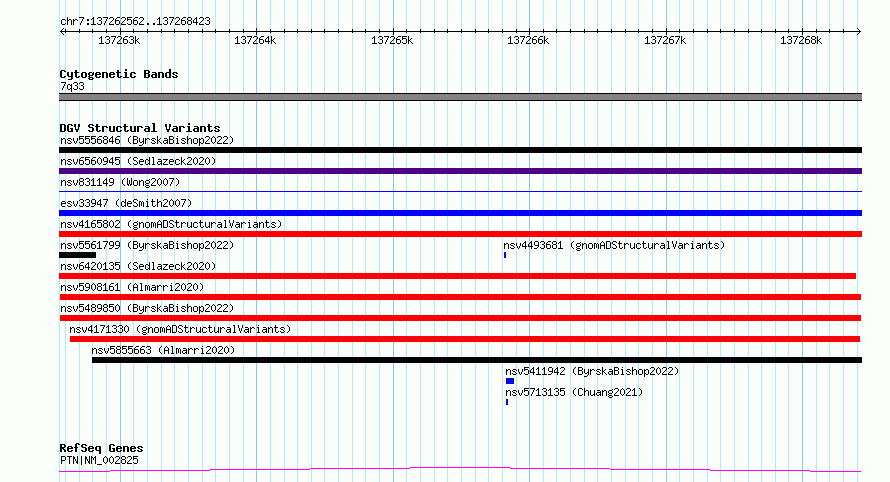Select the short black nsv5561799 bar
This screenshot has width=890, height=482.
click(77, 255)
